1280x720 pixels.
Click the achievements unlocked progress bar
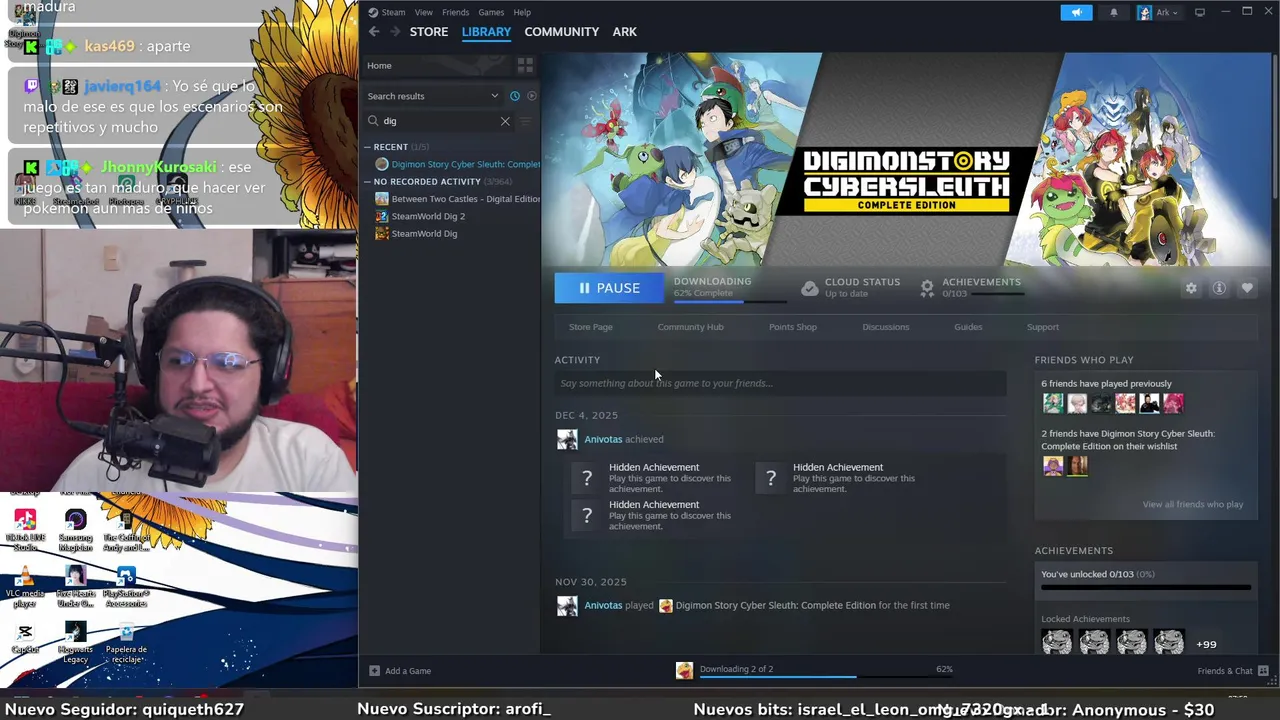1146,588
